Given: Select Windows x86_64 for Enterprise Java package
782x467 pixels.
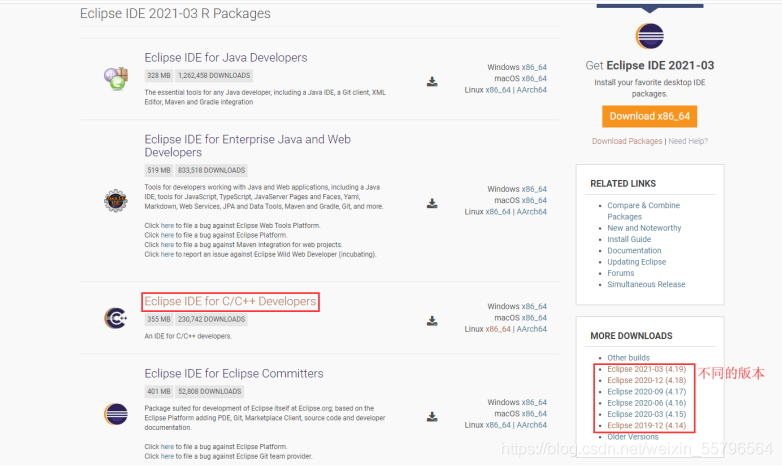Looking at the screenshot, I should (x=534, y=189).
